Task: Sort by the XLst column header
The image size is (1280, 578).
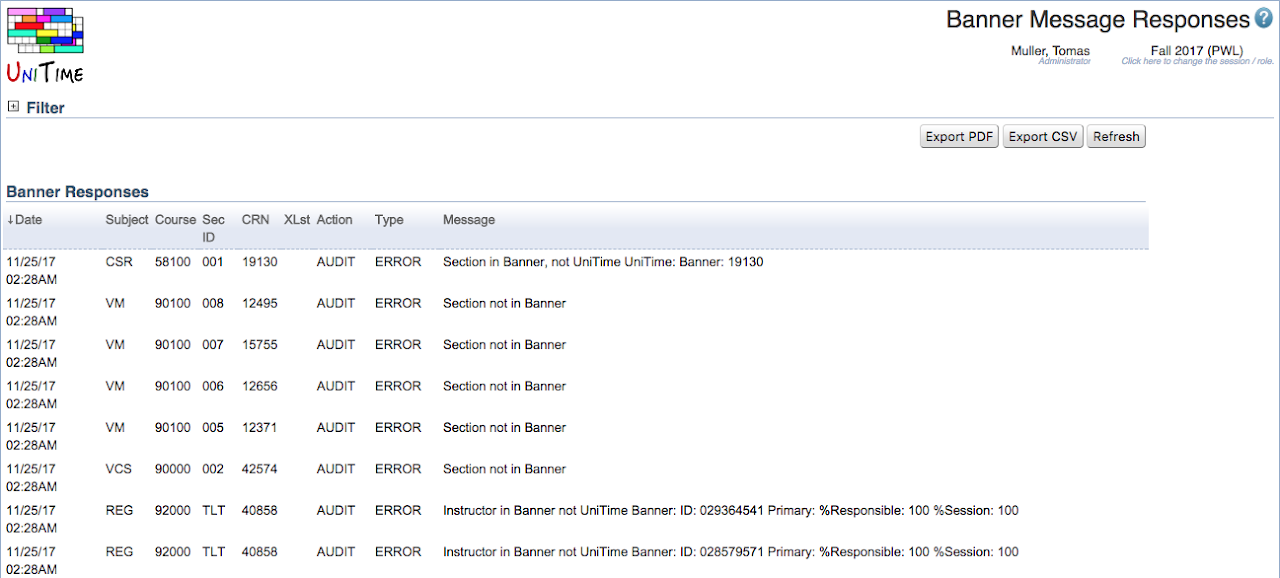Action: [x=297, y=220]
